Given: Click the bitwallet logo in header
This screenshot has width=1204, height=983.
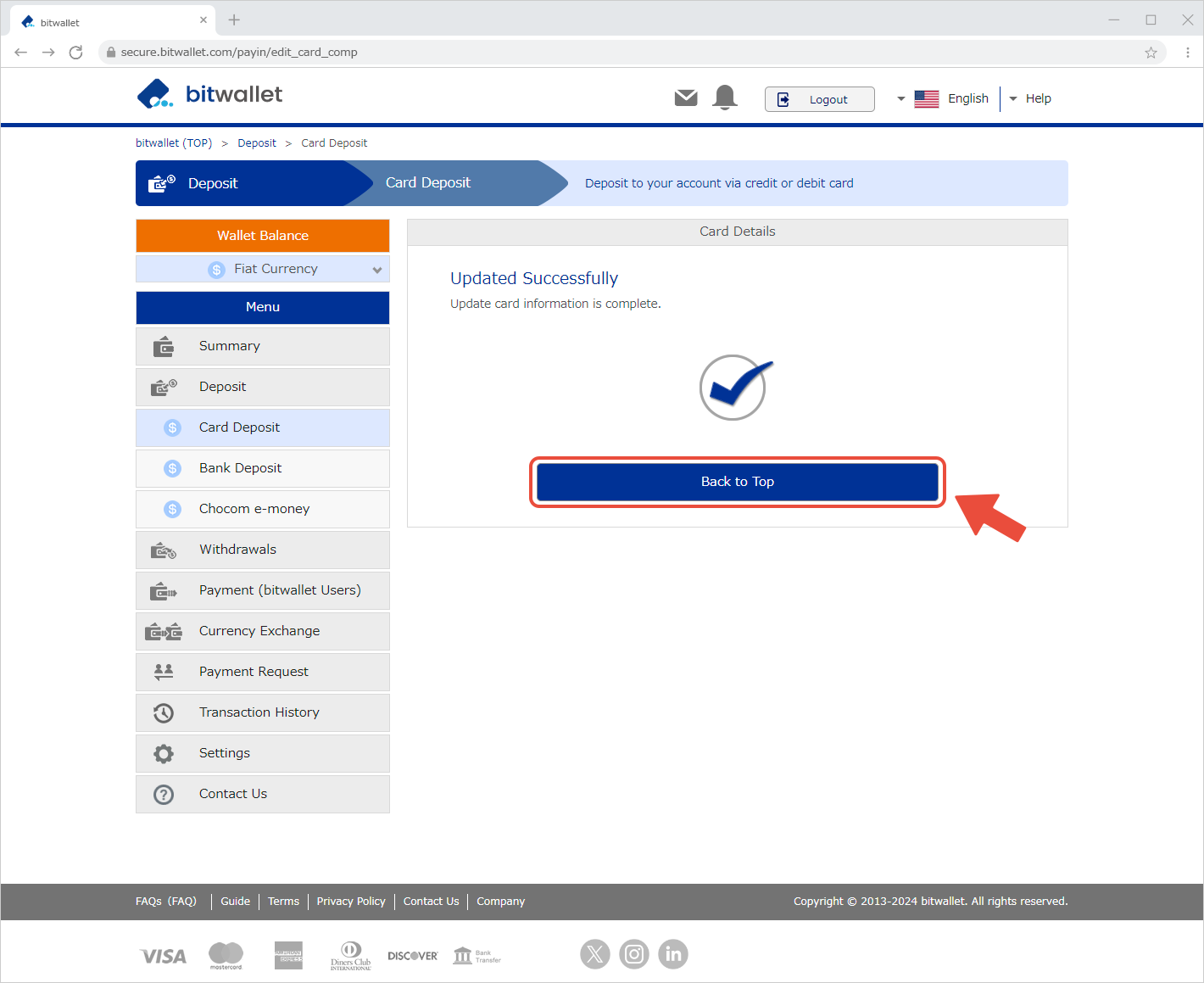Looking at the screenshot, I should (x=210, y=94).
